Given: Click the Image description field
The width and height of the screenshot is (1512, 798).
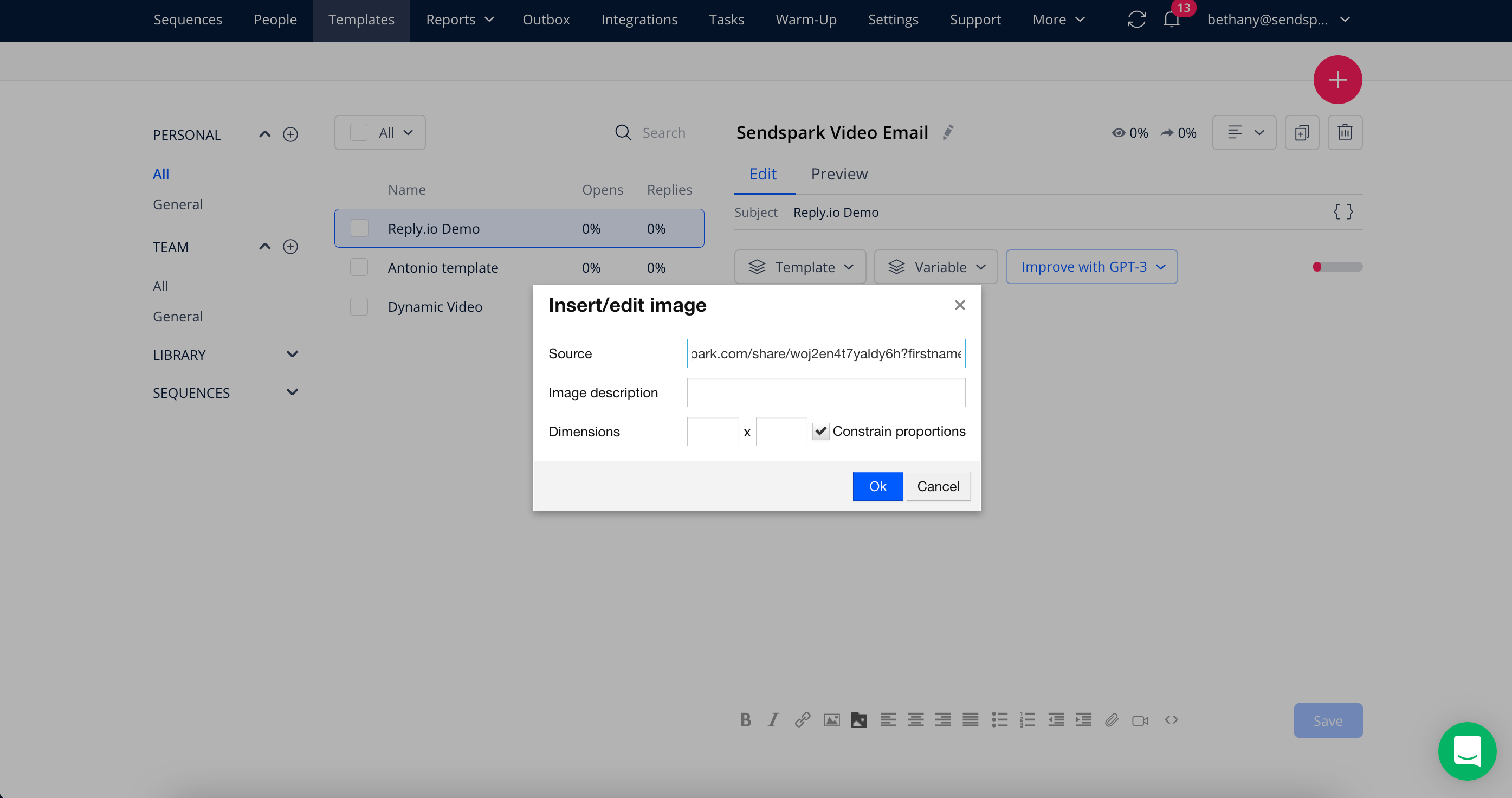Looking at the screenshot, I should 826,392.
